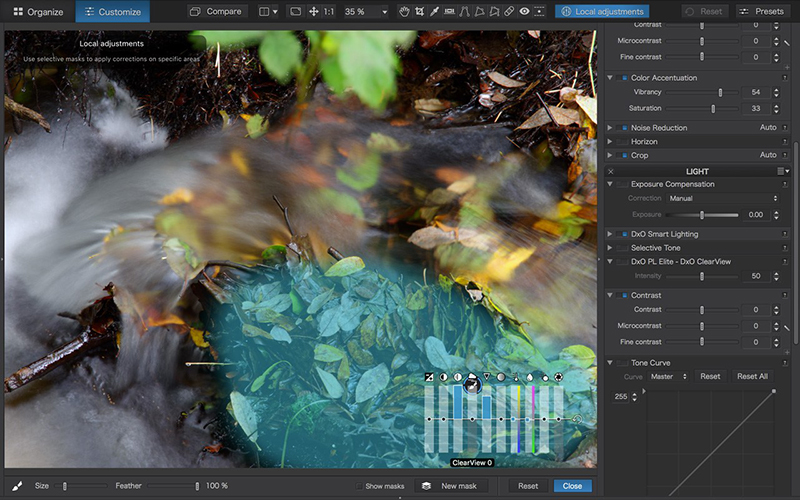Click the Exposure icon in equalizer

coord(429,377)
